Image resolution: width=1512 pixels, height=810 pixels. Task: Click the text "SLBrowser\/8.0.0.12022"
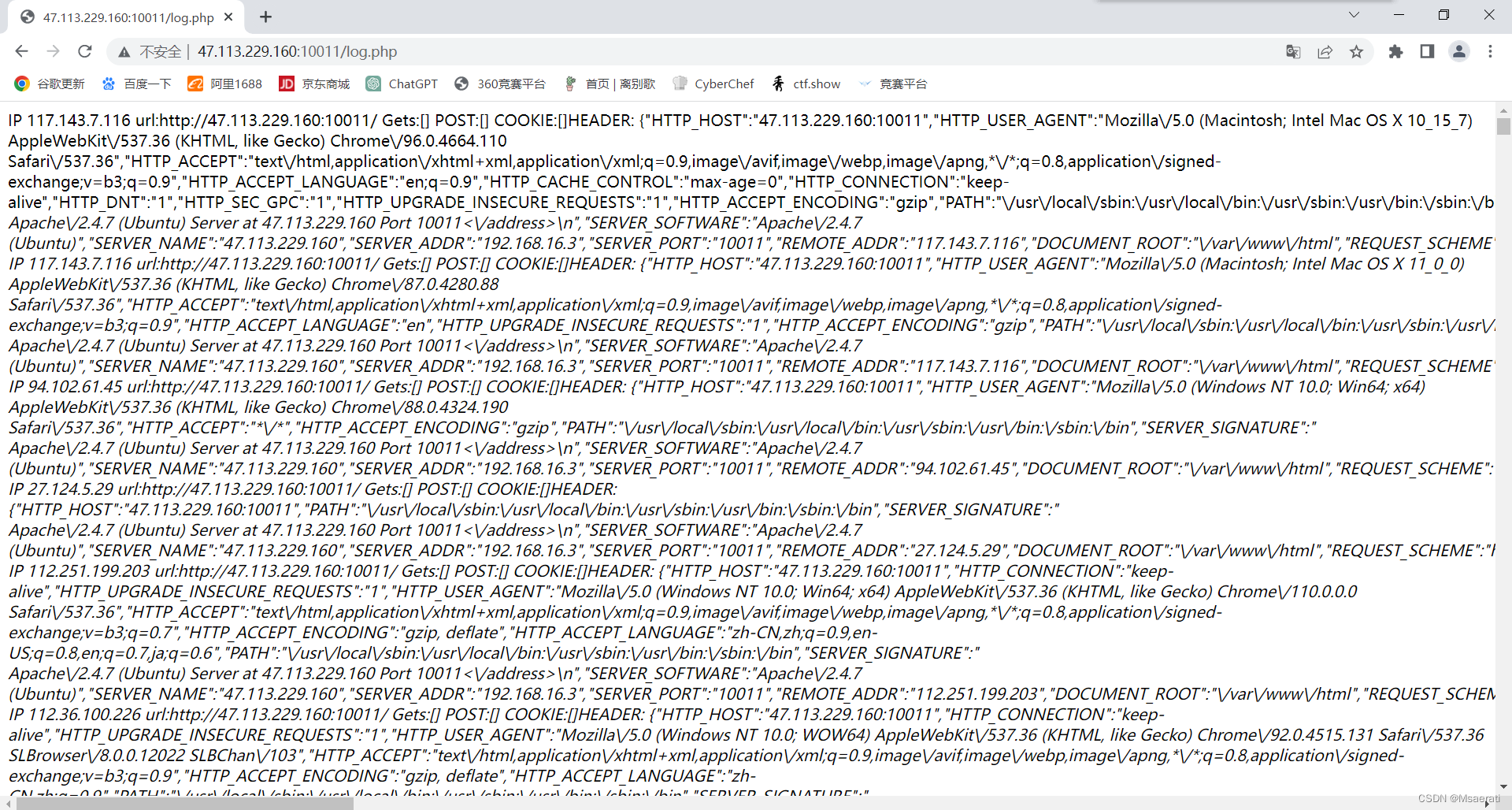[x=97, y=756]
